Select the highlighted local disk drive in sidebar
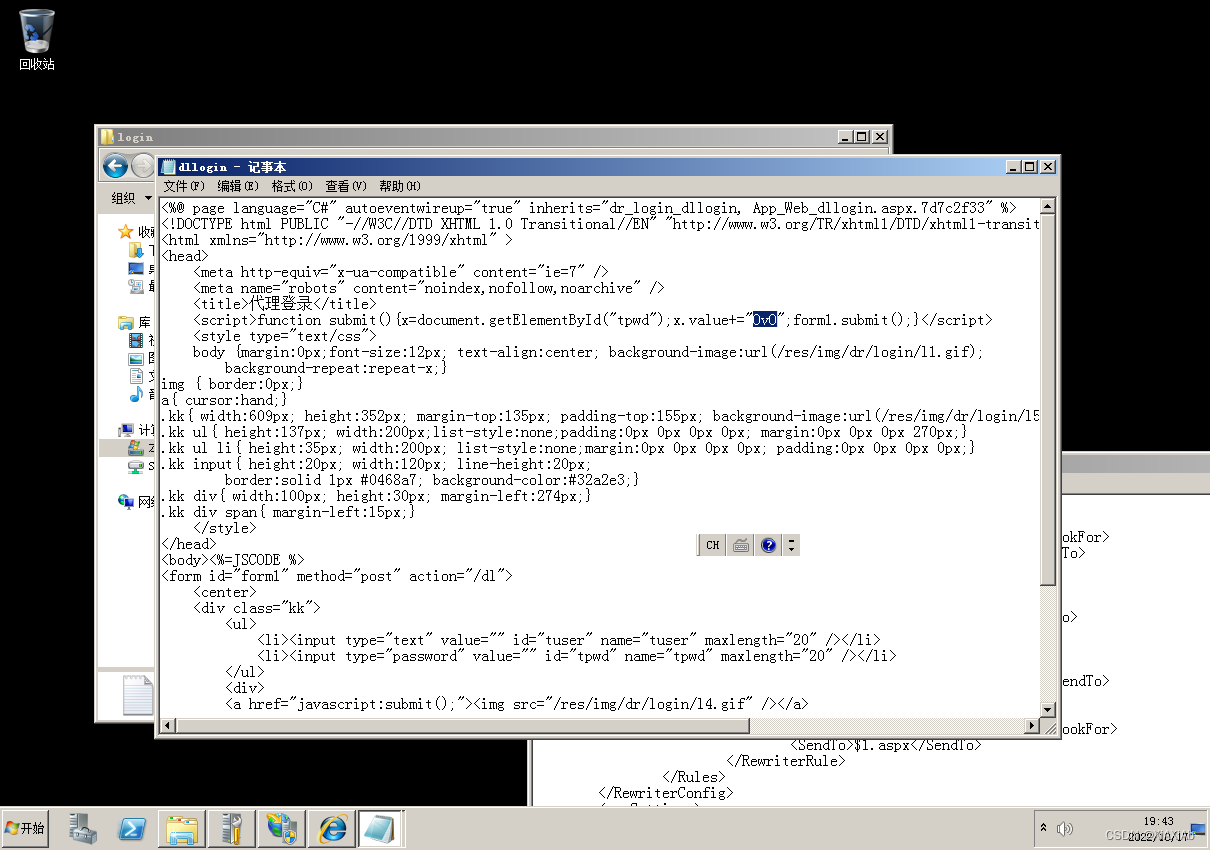 coord(136,448)
